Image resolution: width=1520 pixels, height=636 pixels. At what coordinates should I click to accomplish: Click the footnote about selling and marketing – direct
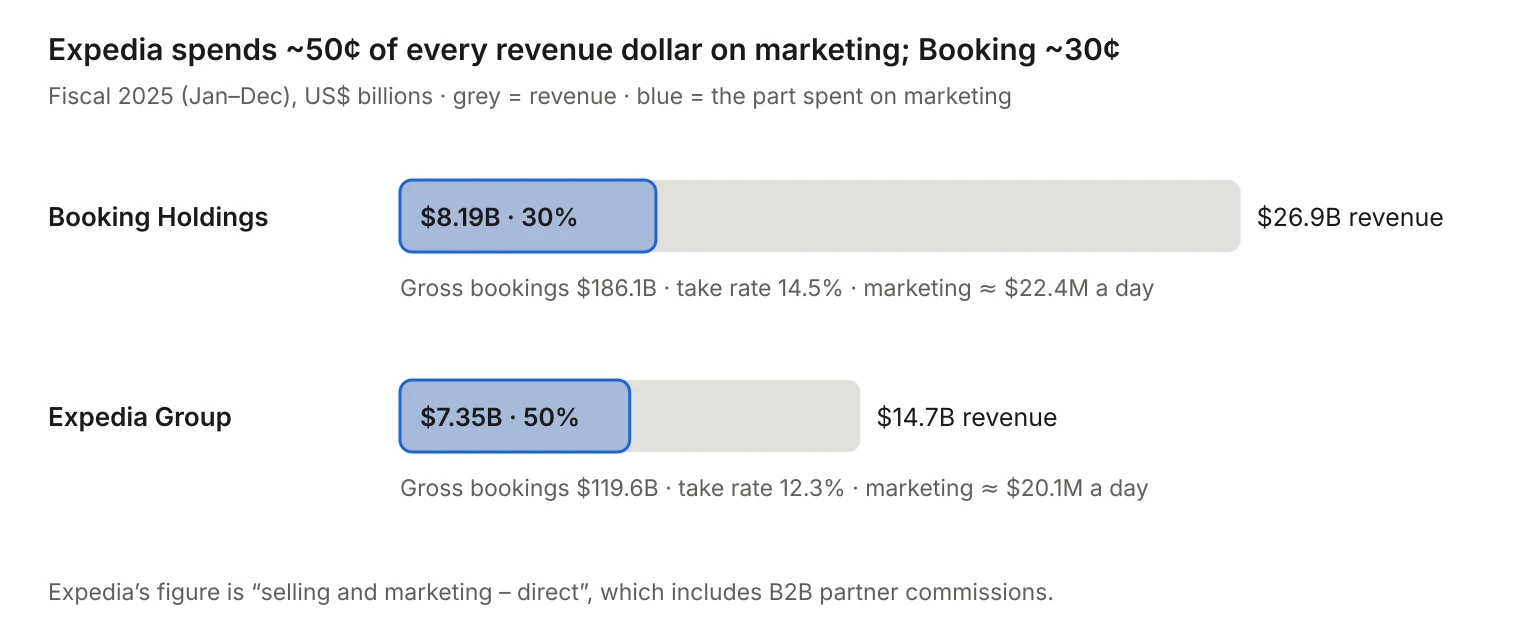551,592
